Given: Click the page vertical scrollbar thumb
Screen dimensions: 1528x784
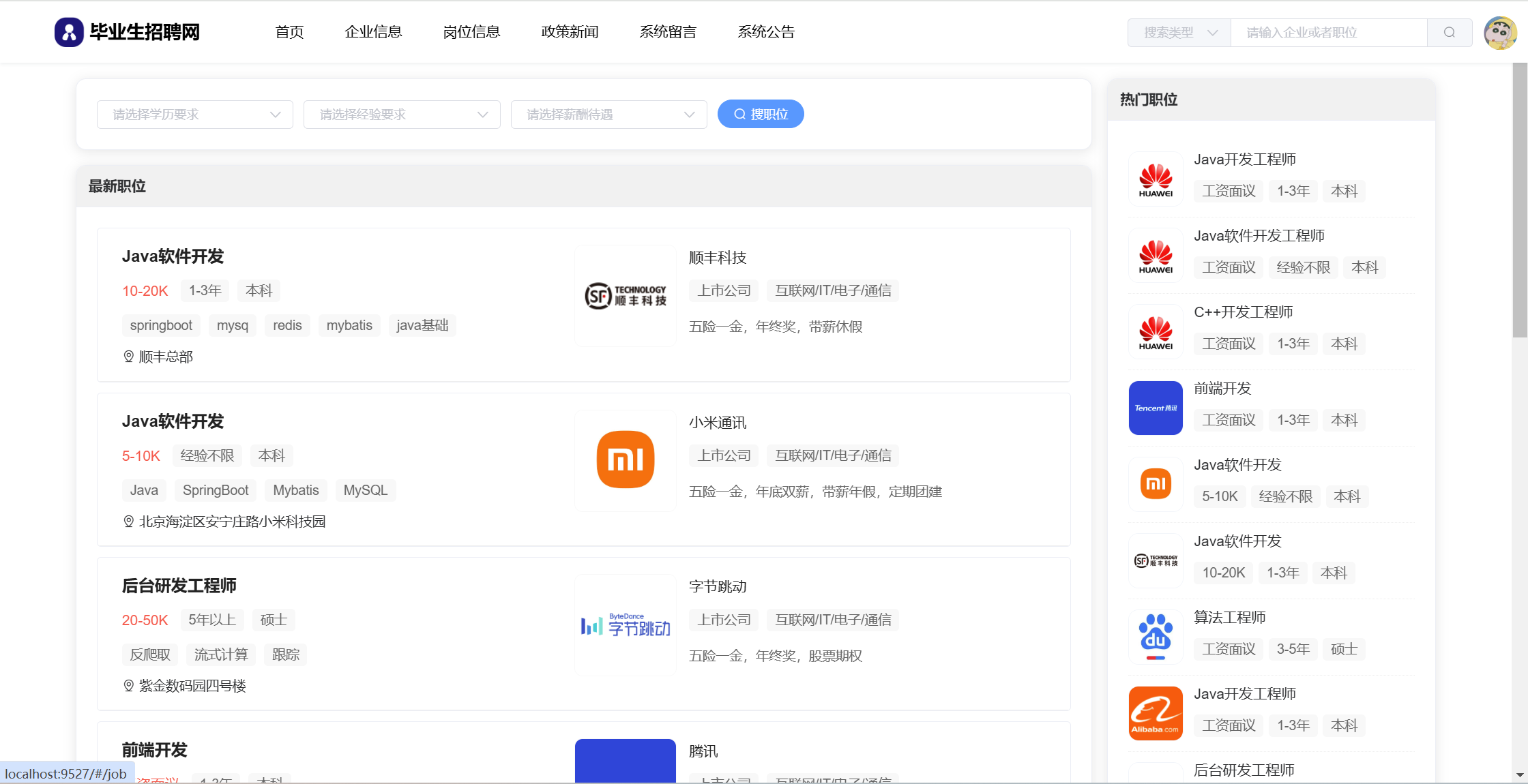Looking at the screenshot, I should pyautogui.click(x=1519, y=200).
